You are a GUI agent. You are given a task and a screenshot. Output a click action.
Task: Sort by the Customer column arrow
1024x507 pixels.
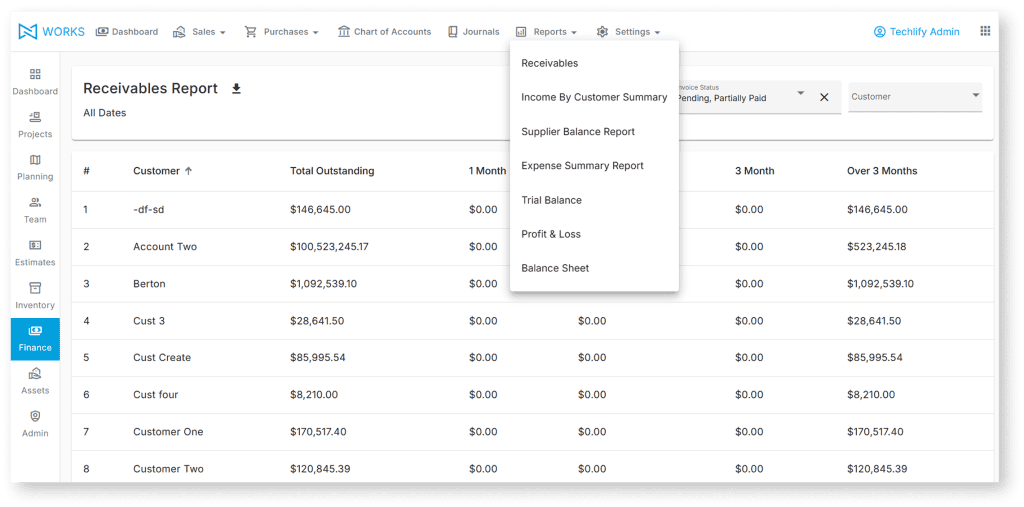coord(189,171)
